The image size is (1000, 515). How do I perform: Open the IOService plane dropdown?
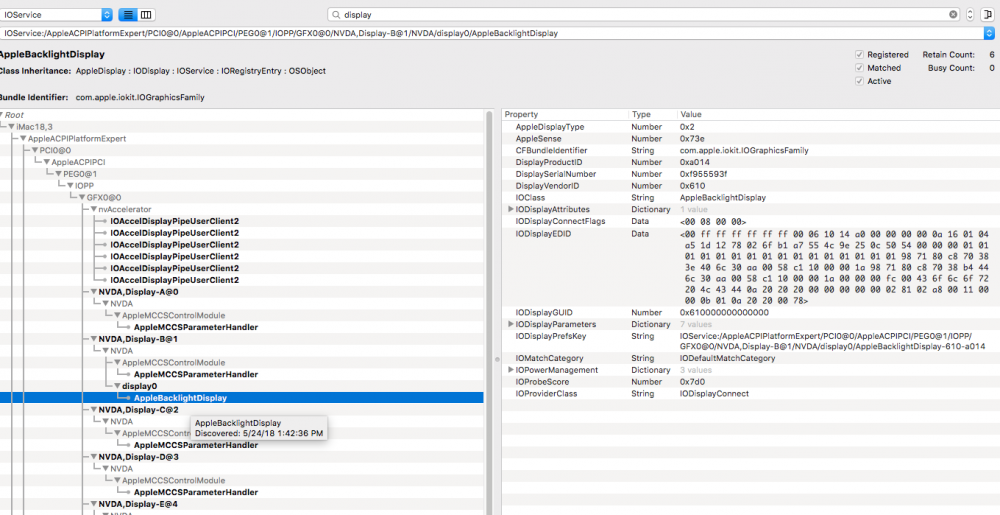[56, 14]
